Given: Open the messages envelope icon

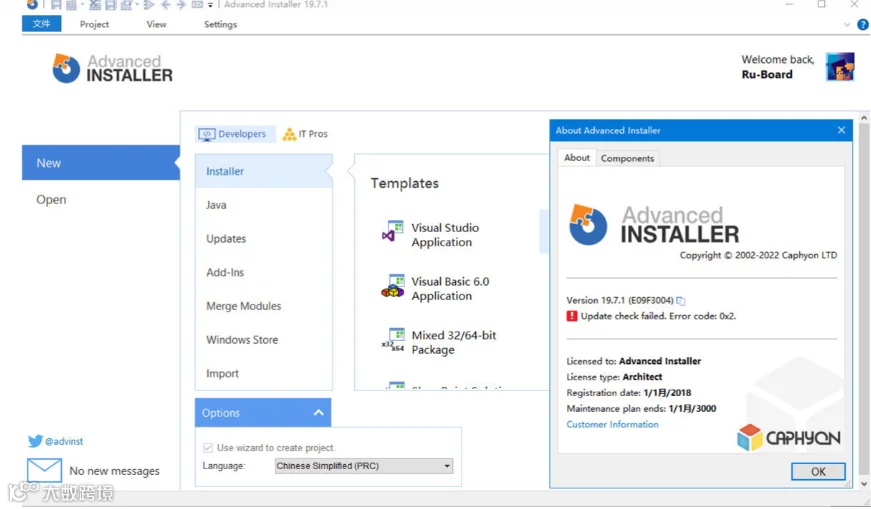Looking at the screenshot, I should [44, 470].
